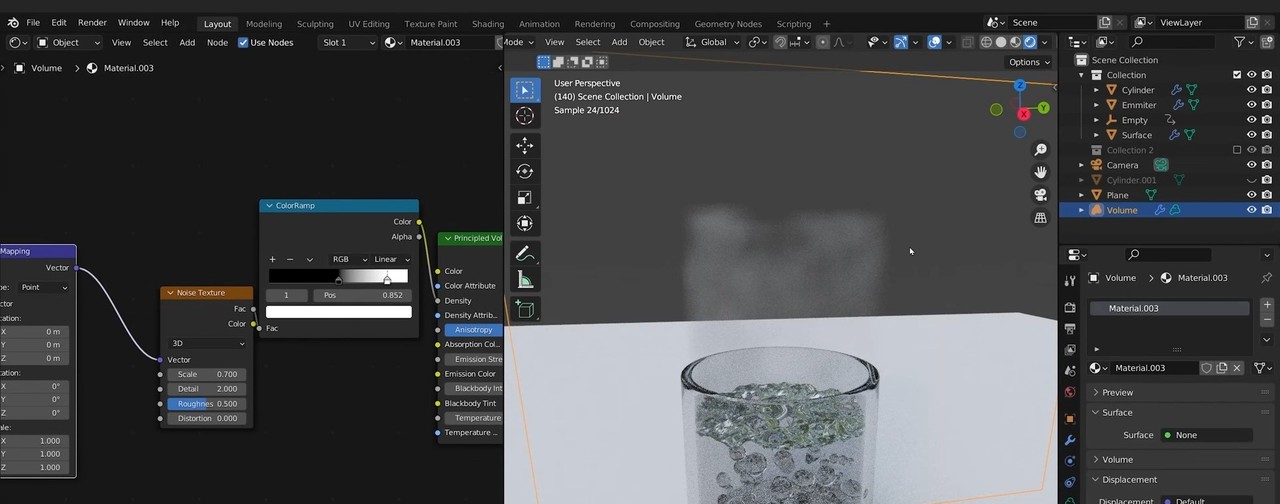Adjust the Noise Texture Roughness slider
The width and height of the screenshot is (1280, 504).
tap(207, 404)
